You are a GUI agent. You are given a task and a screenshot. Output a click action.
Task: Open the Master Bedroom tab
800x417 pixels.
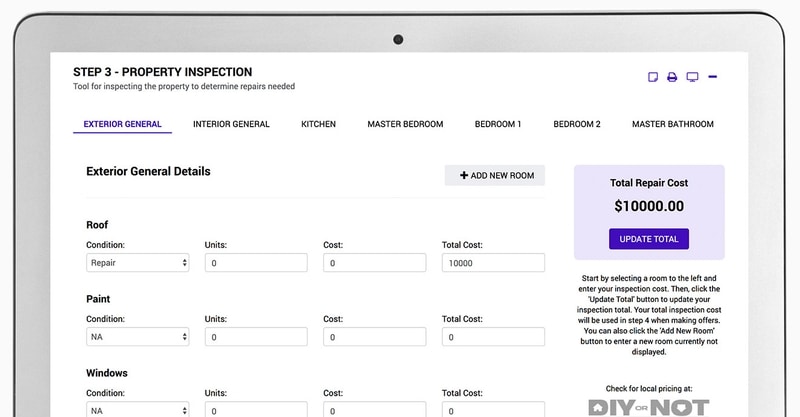405,124
